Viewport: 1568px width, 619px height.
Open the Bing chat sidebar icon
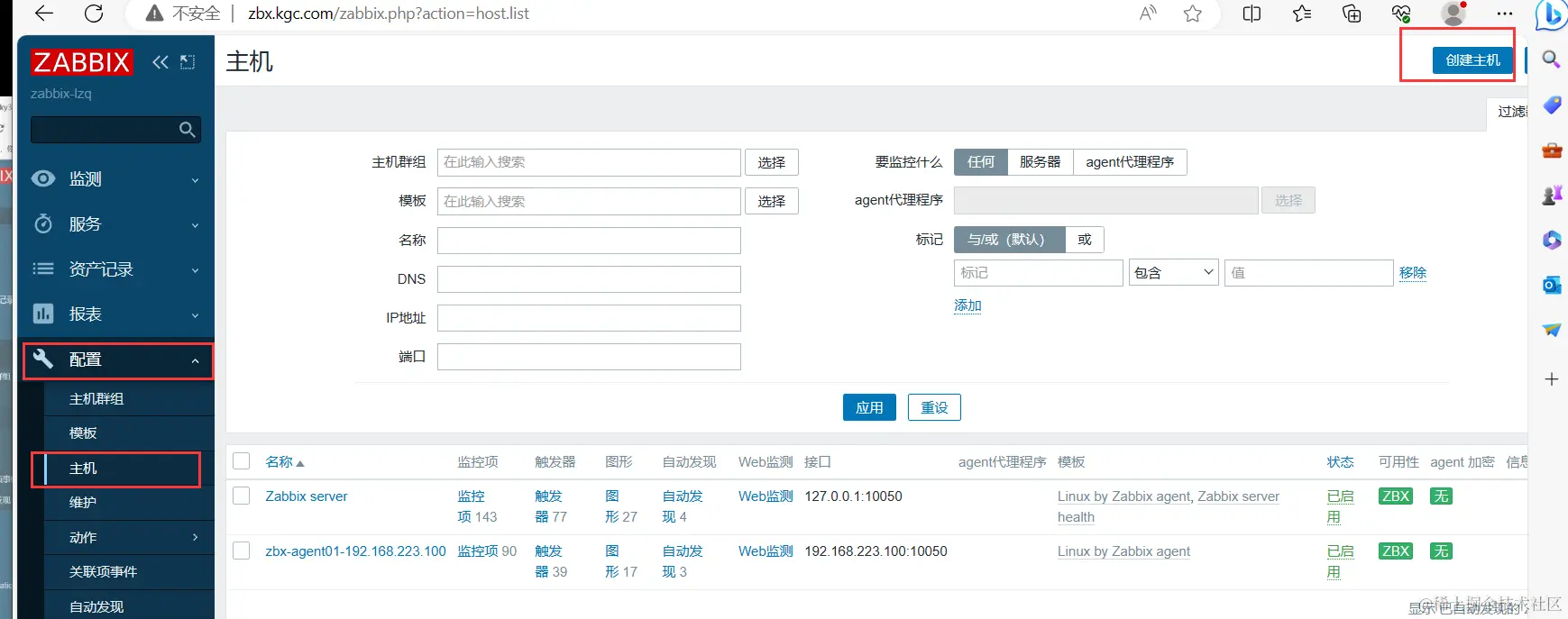1552,14
